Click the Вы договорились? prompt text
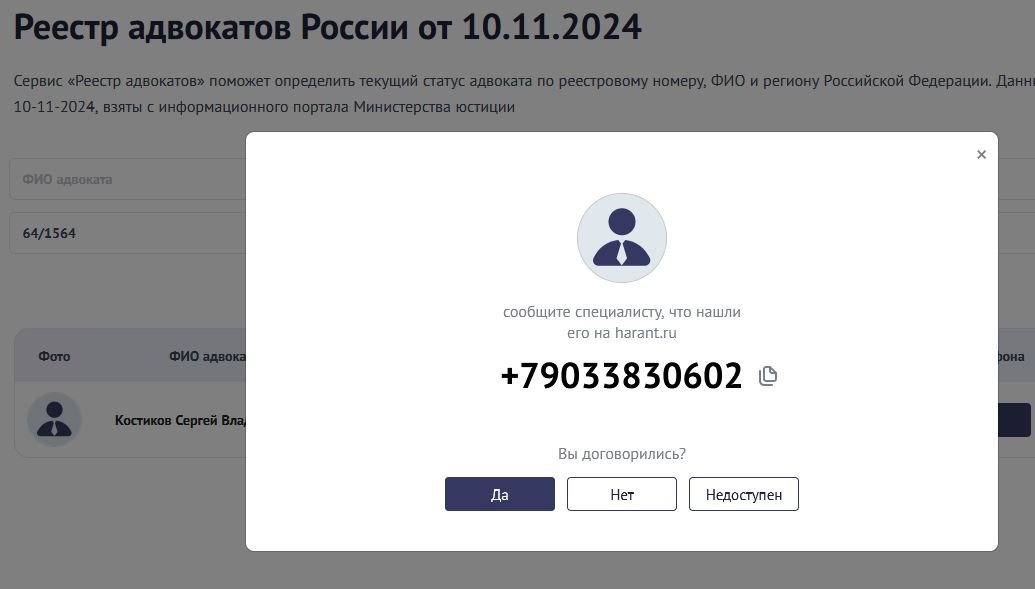The height and width of the screenshot is (589, 1035). [622, 454]
